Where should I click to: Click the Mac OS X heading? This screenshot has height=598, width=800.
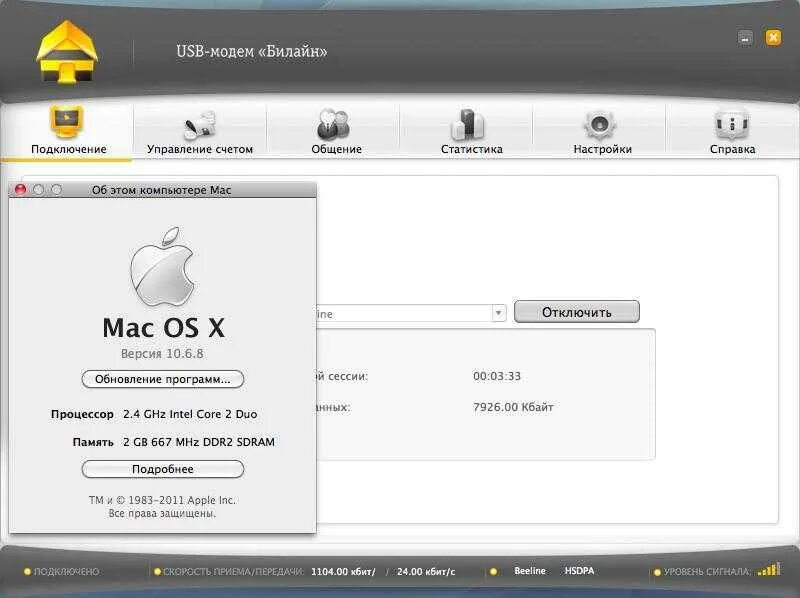pos(163,328)
